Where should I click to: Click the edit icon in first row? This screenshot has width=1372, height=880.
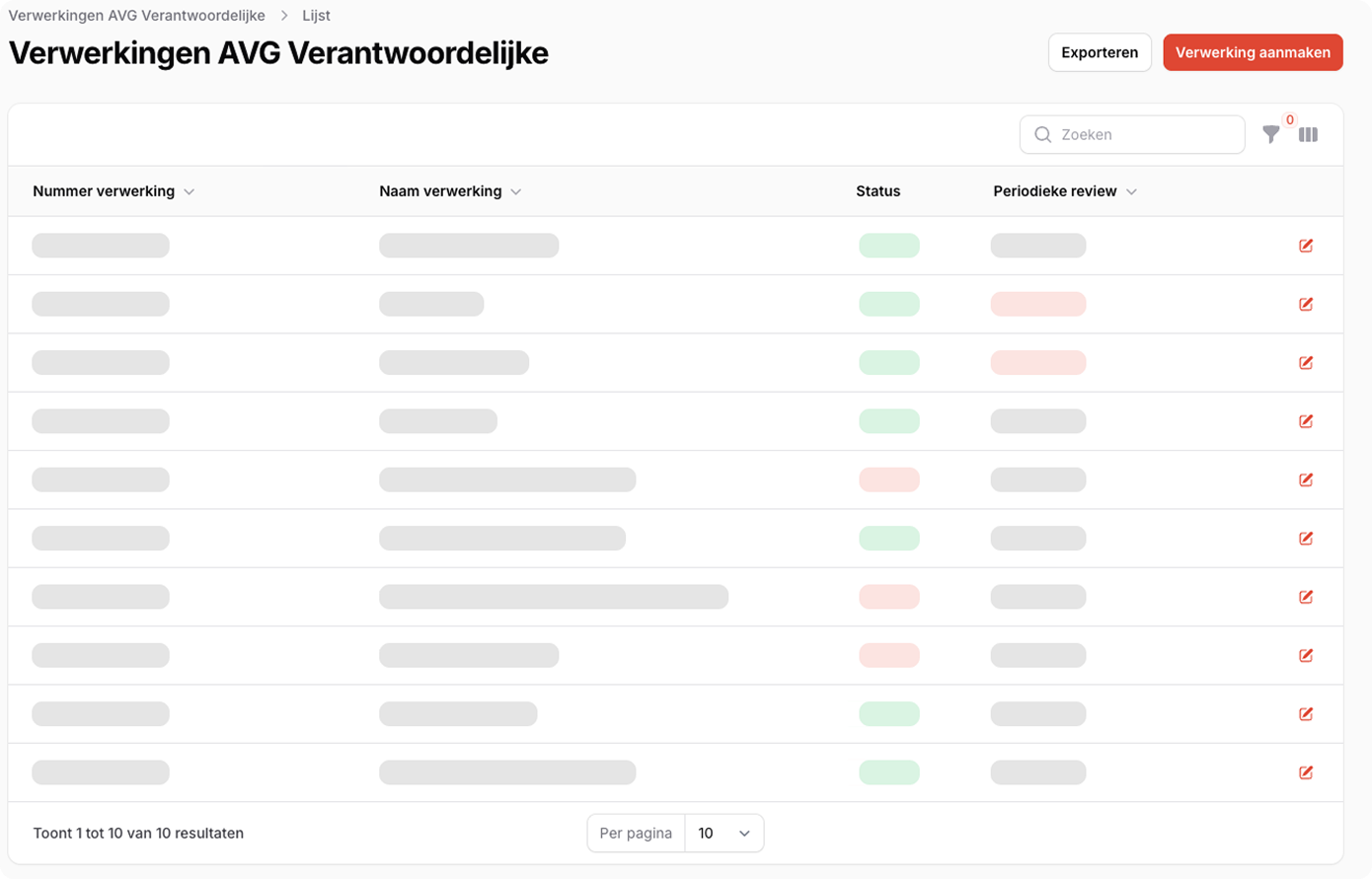(1306, 246)
